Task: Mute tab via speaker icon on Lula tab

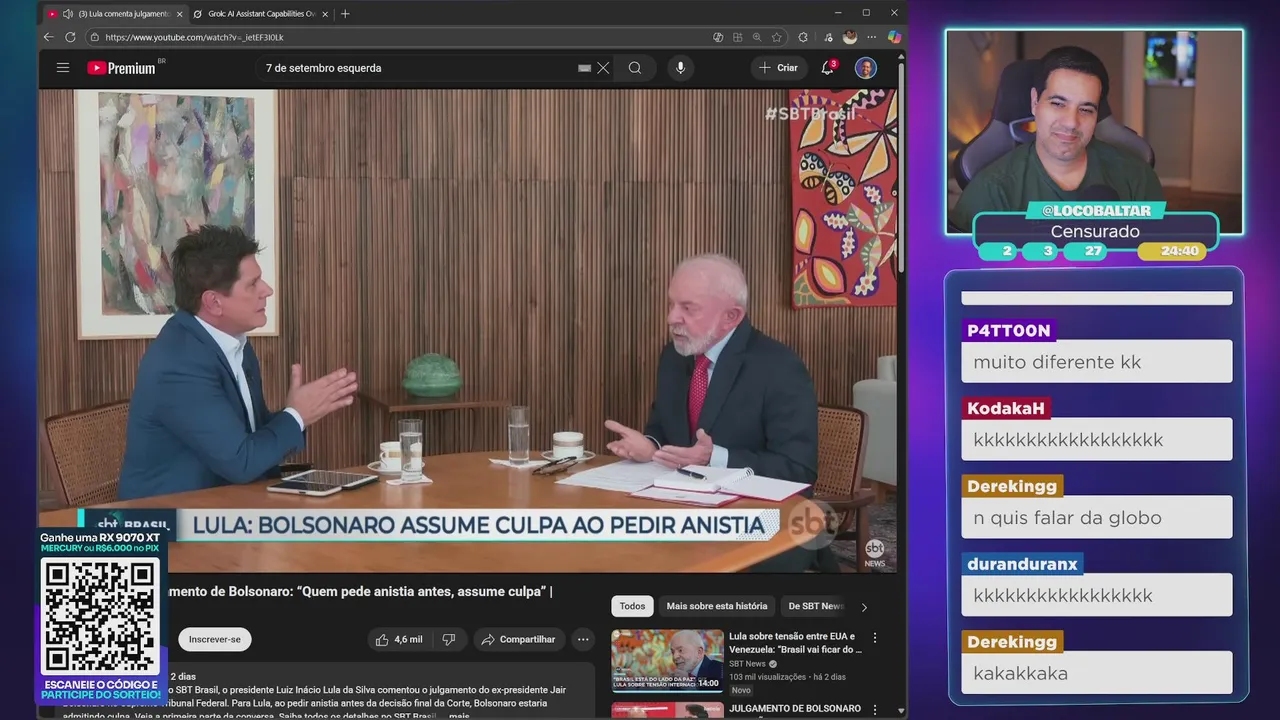Action: [68, 14]
